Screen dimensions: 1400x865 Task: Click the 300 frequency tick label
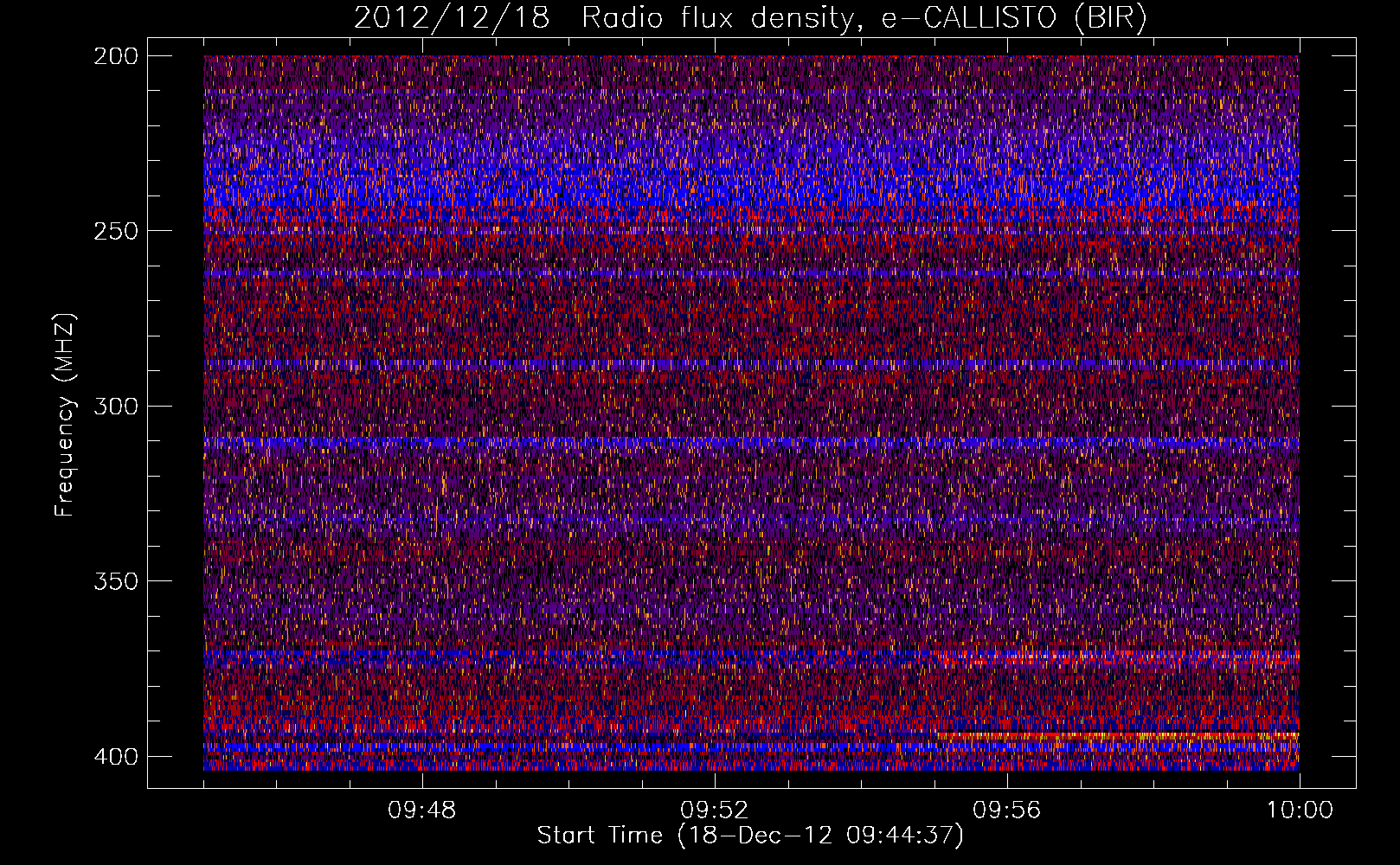[x=115, y=407]
